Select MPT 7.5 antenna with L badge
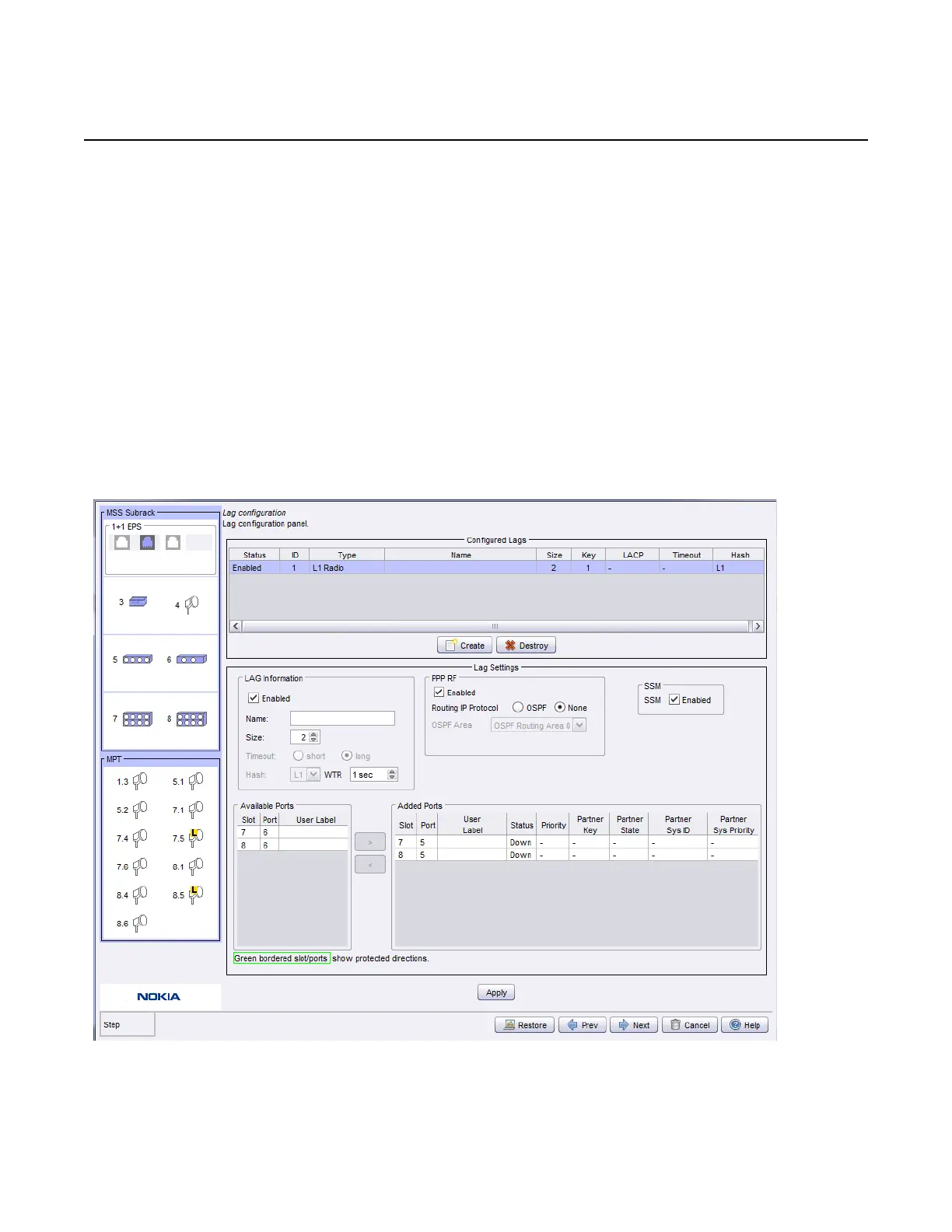This screenshot has height=1232, width=952. tap(196, 838)
